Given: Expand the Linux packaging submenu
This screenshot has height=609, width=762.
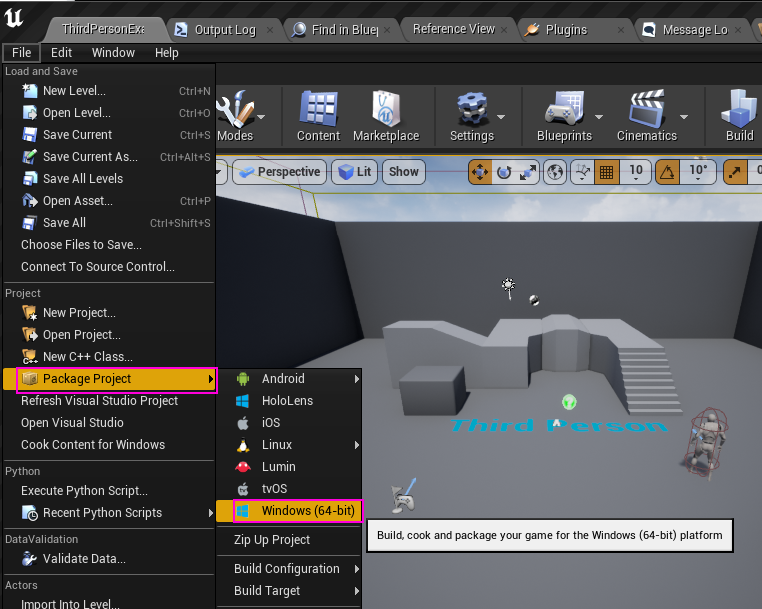Looking at the screenshot, I should coord(289,445).
